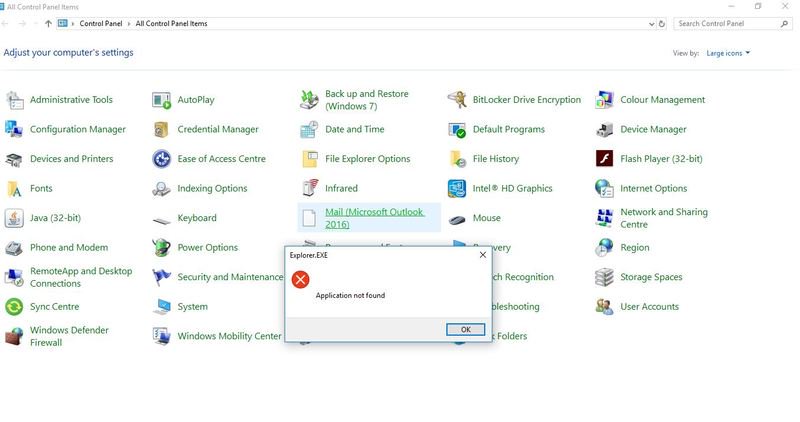
Task: Click the System link text
Action: click(x=192, y=307)
